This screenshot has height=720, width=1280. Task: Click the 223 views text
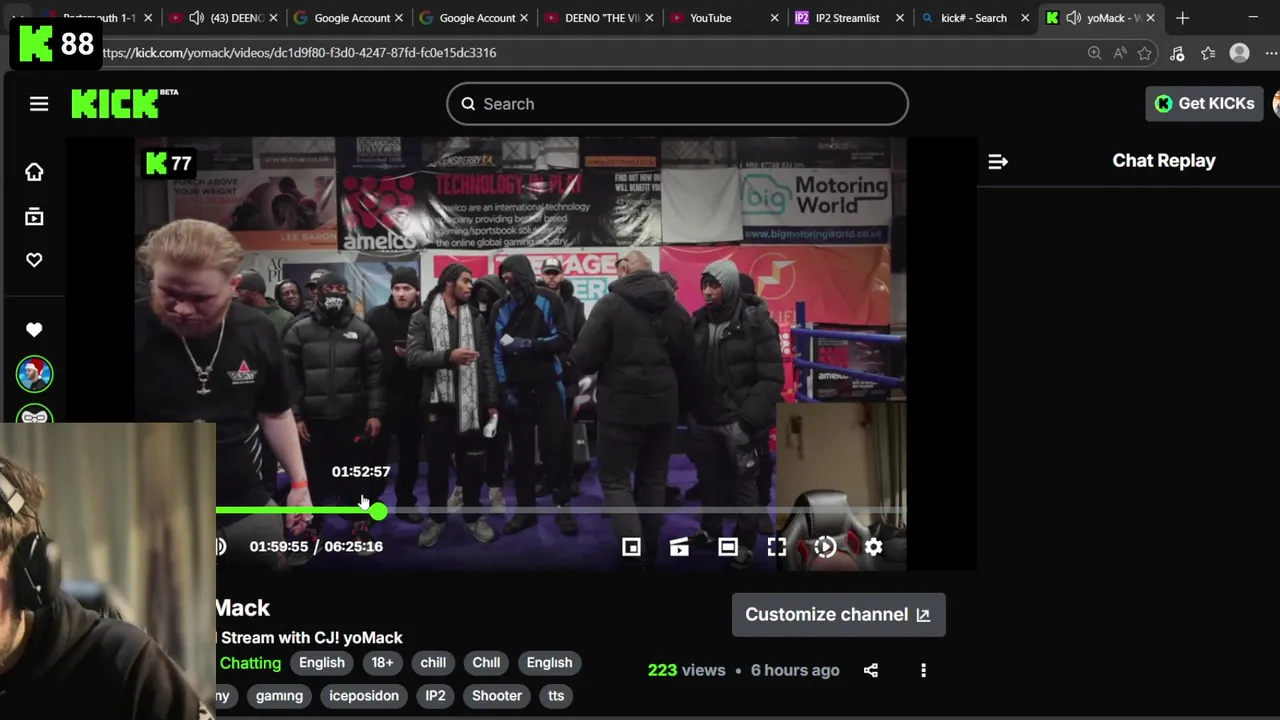pos(686,670)
